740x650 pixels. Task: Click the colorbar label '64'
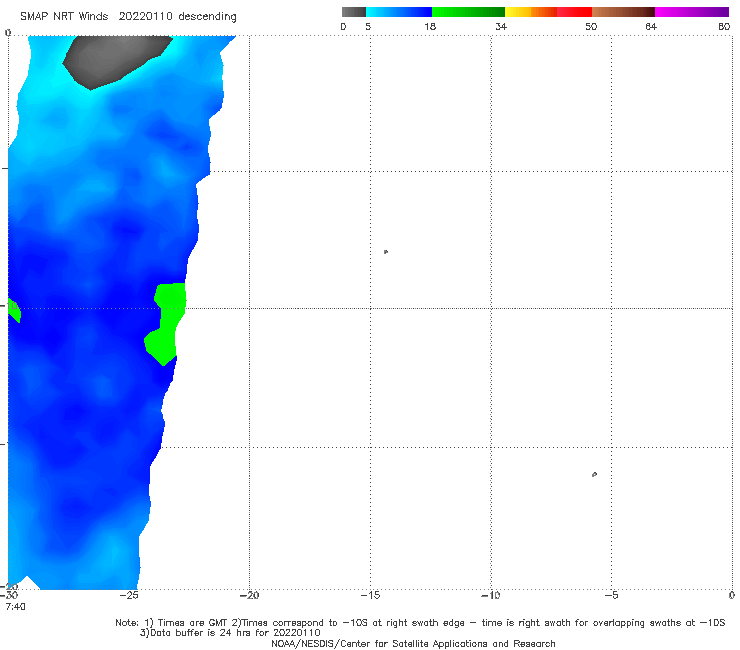[651, 26]
